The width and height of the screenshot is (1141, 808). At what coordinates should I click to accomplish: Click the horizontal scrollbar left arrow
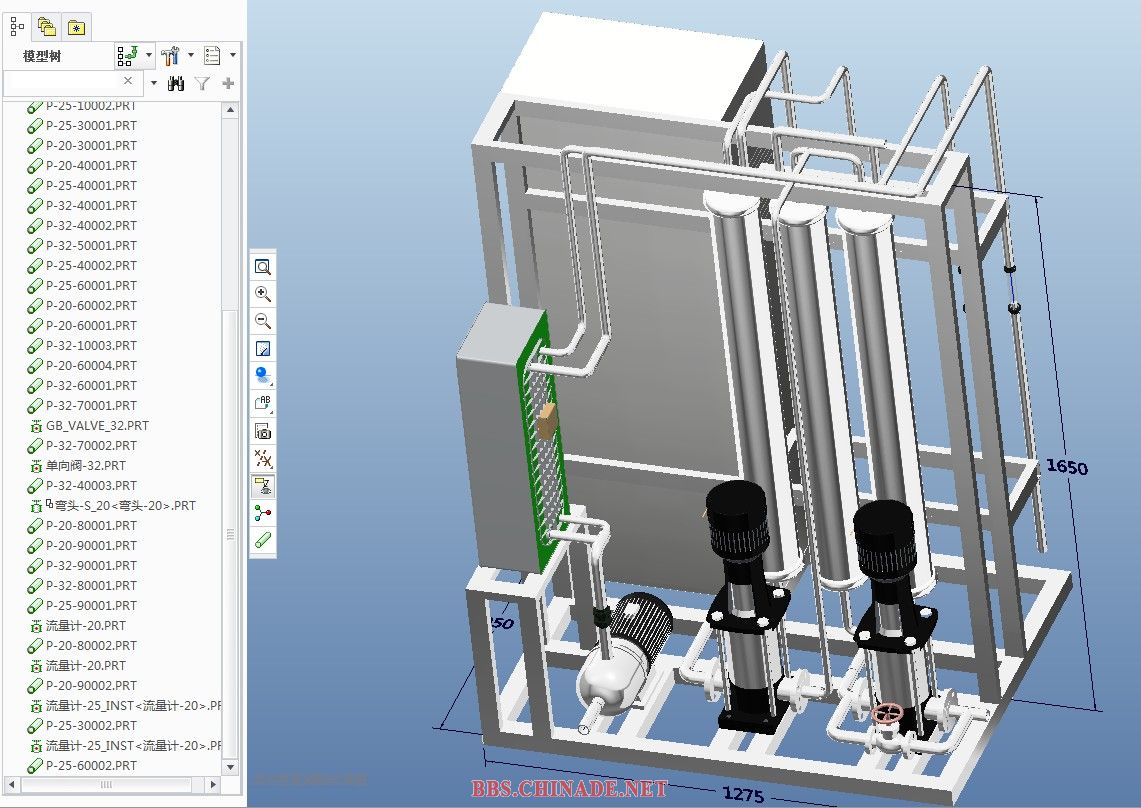(12, 785)
